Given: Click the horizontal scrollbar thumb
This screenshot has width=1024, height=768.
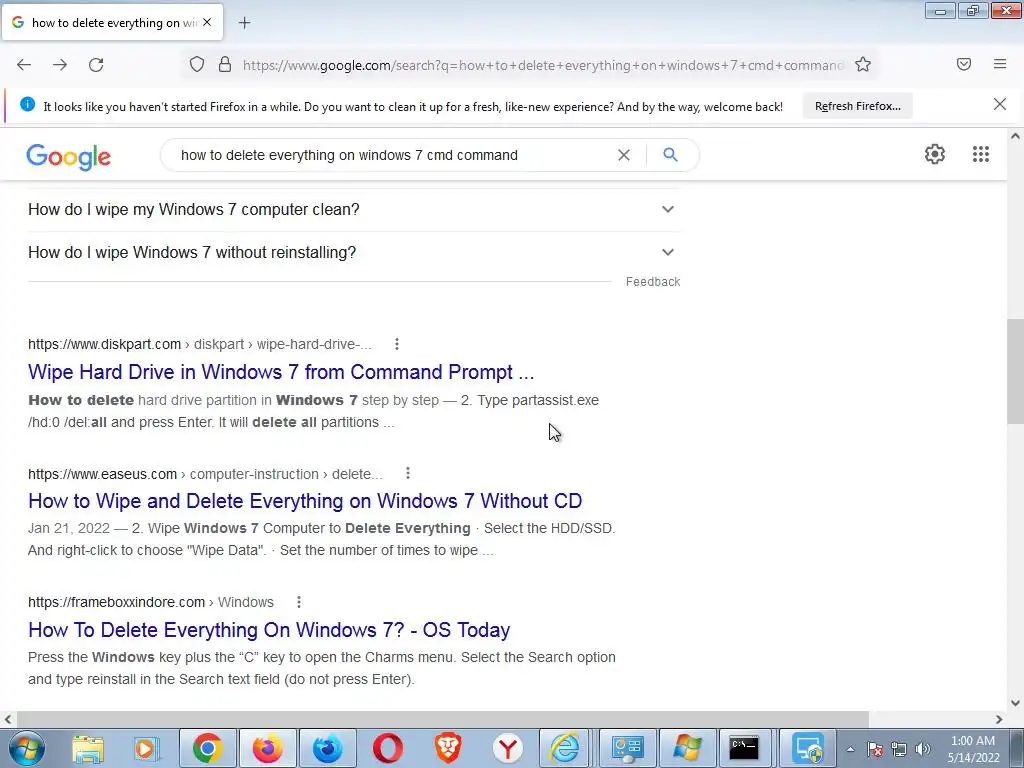Looking at the screenshot, I should pos(443,719).
